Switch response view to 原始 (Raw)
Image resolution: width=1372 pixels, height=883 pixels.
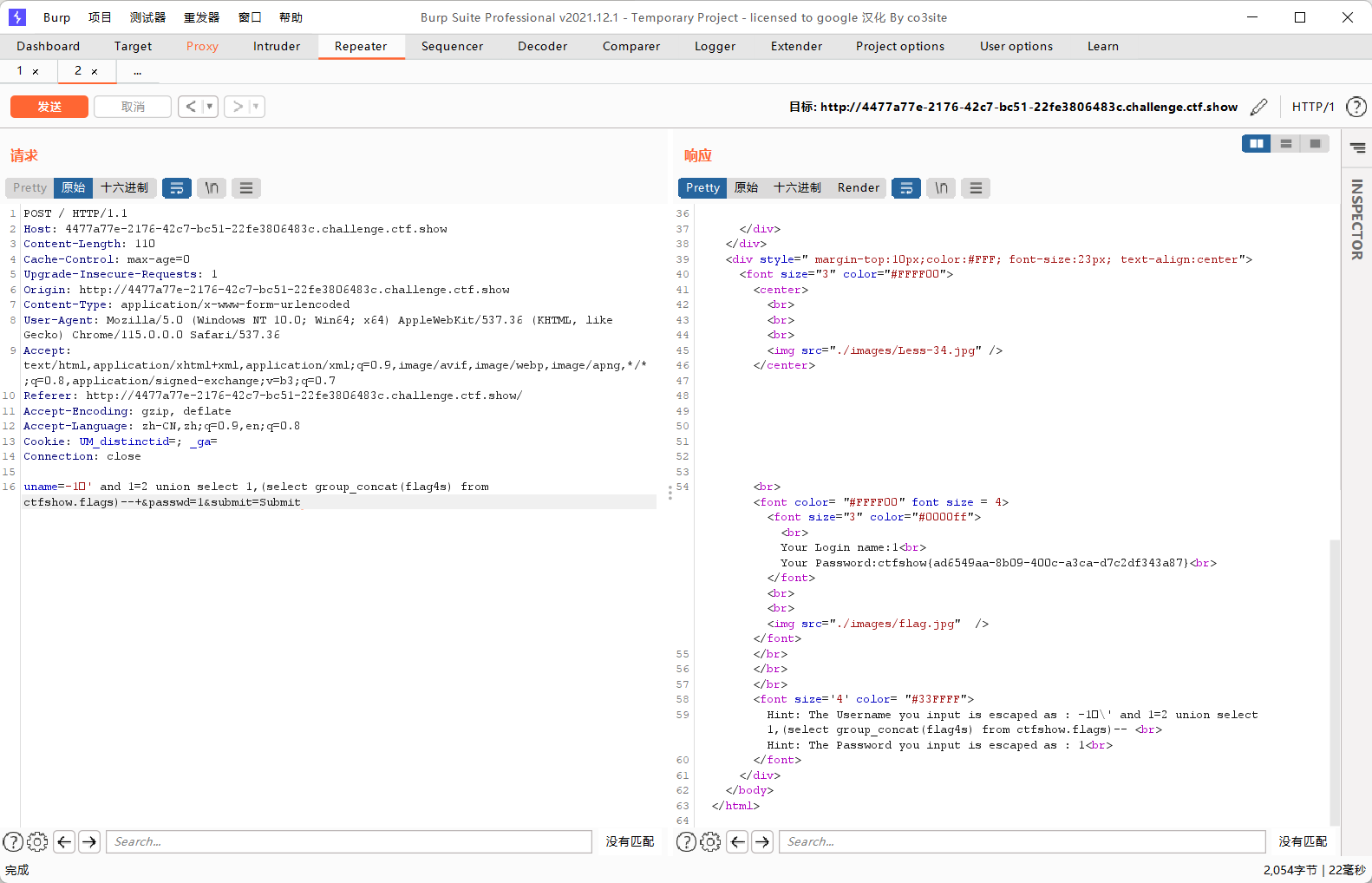746,187
